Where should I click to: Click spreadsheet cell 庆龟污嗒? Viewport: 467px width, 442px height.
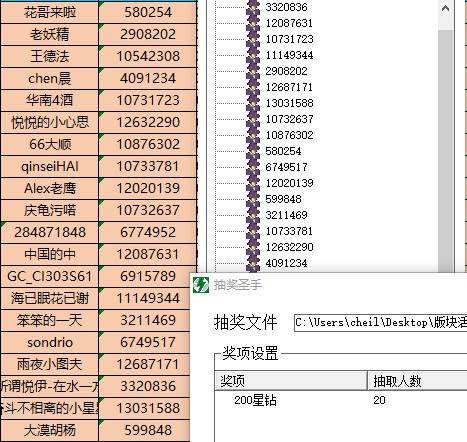tap(50, 210)
